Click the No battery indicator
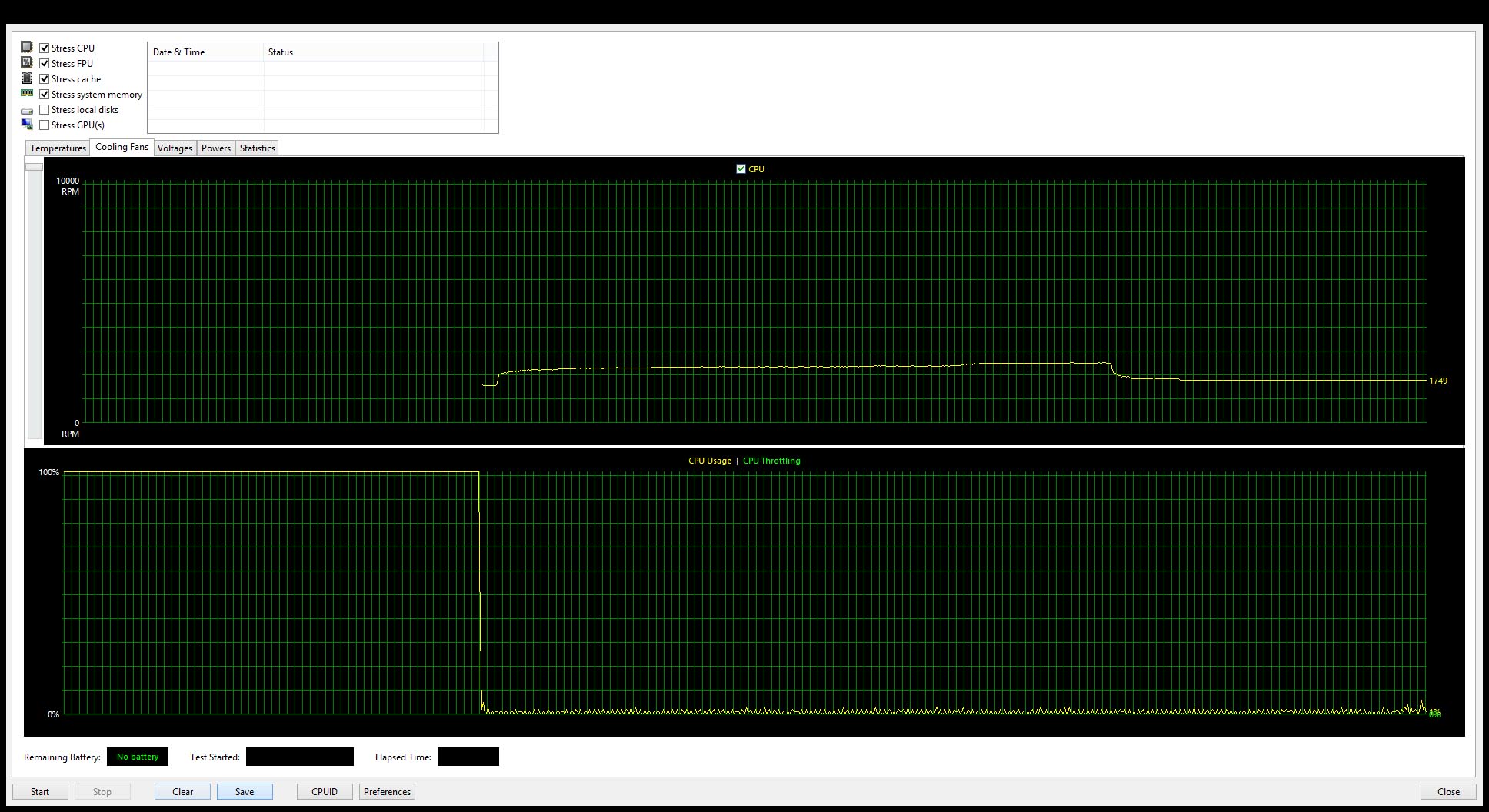The image size is (1489, 812). [138, 757]
